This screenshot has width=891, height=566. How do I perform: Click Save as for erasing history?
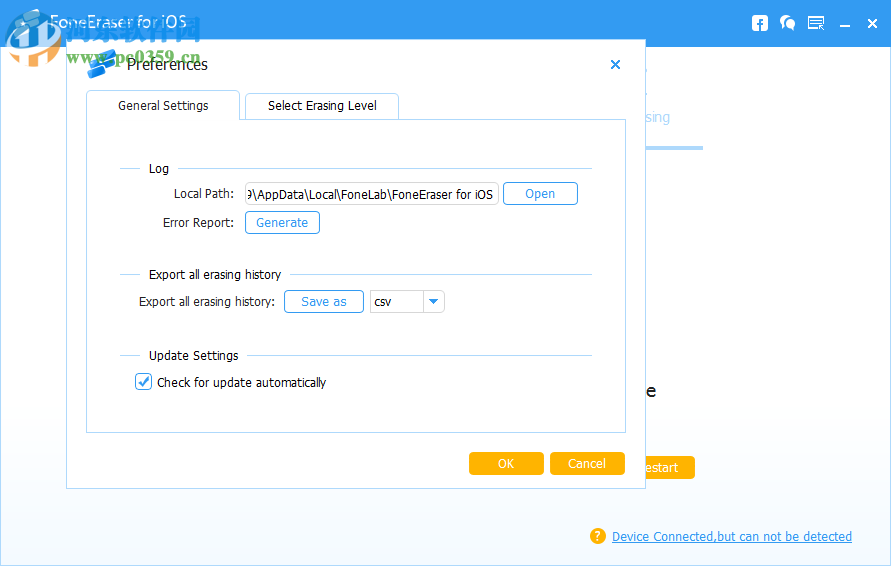(324, 302)
